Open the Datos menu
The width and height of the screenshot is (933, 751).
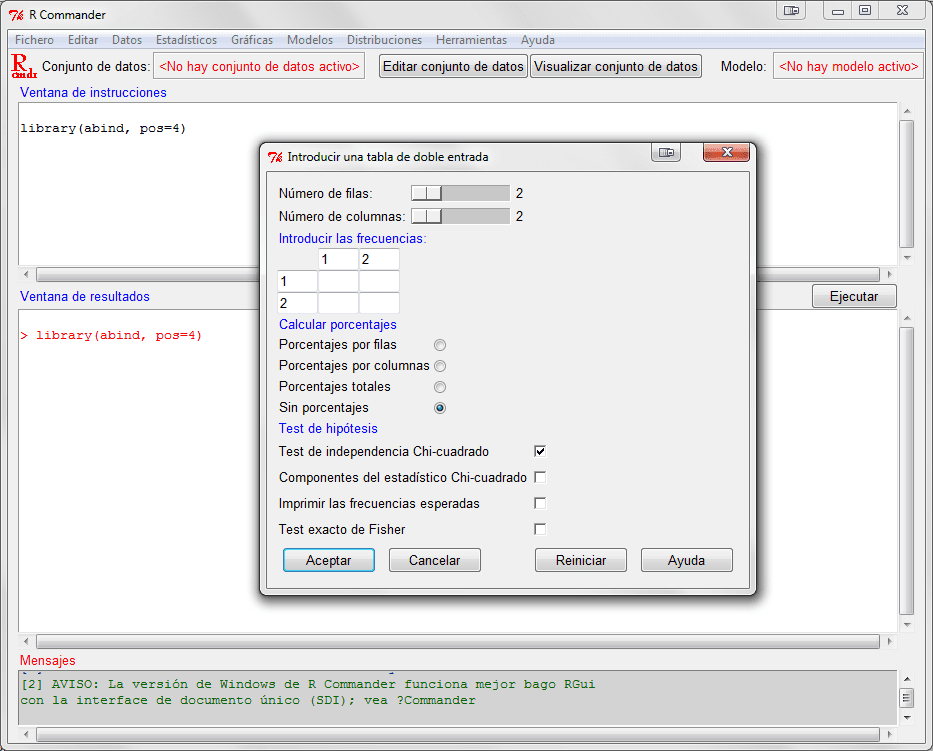coord(127,40)
